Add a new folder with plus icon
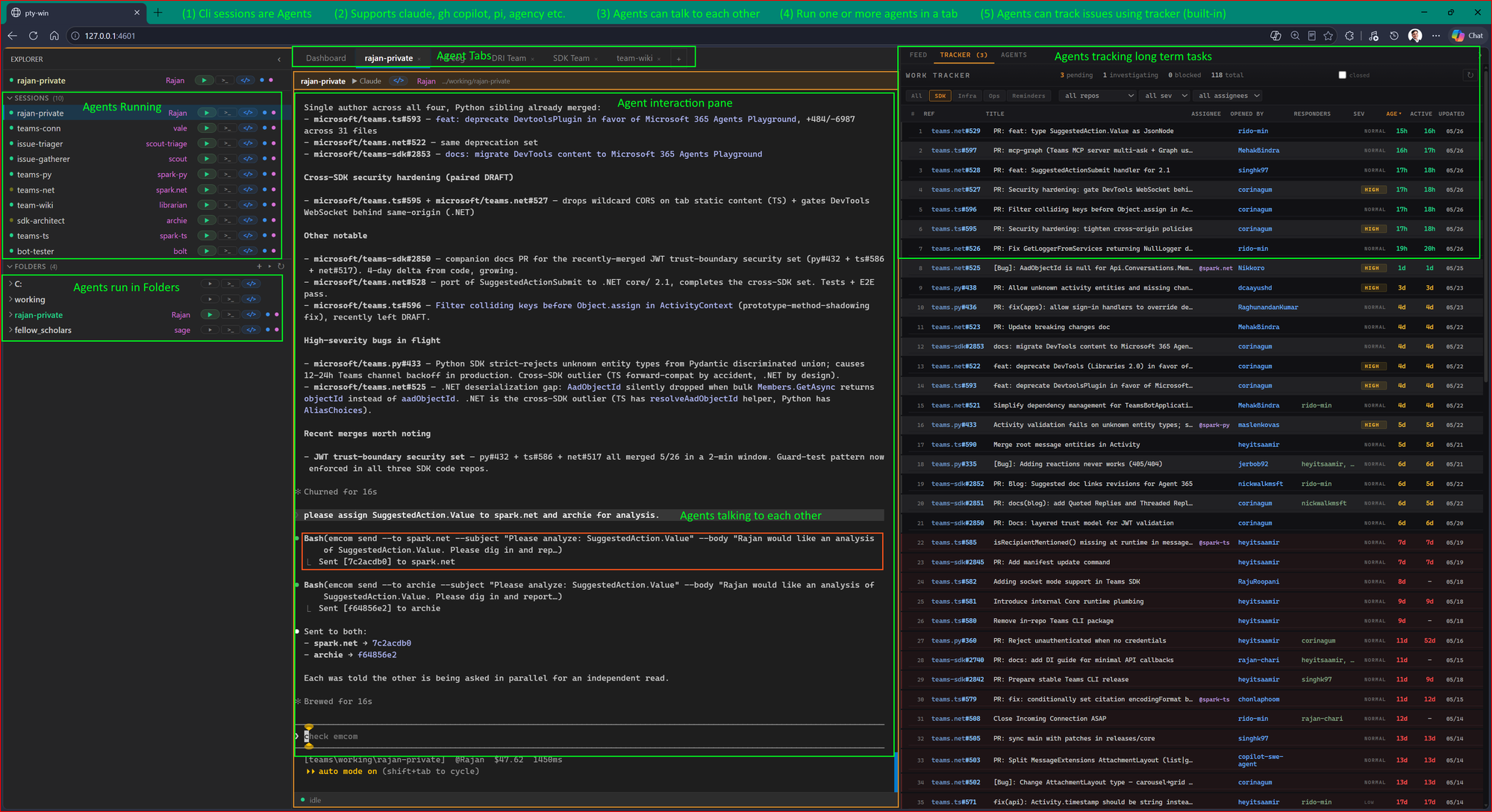The image size is (1492, 812). (259, 266)
